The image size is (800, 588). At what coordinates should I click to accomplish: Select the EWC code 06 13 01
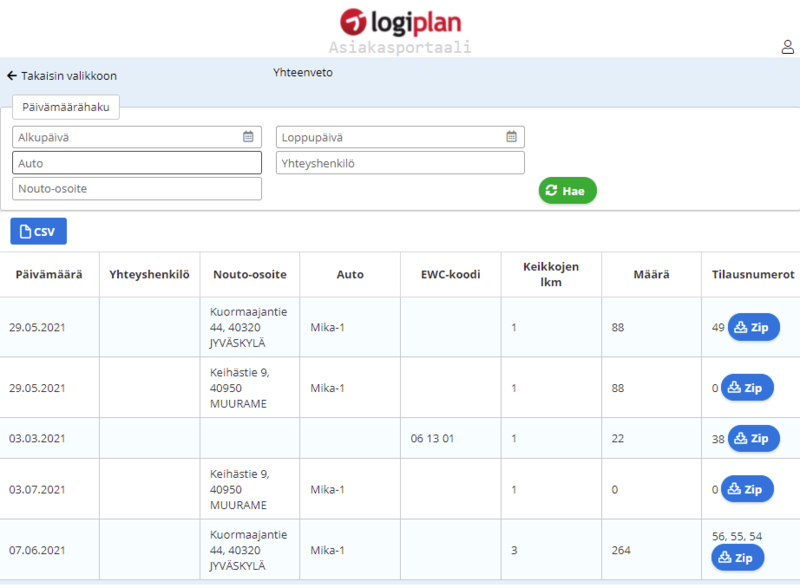(x=432, y=438)
